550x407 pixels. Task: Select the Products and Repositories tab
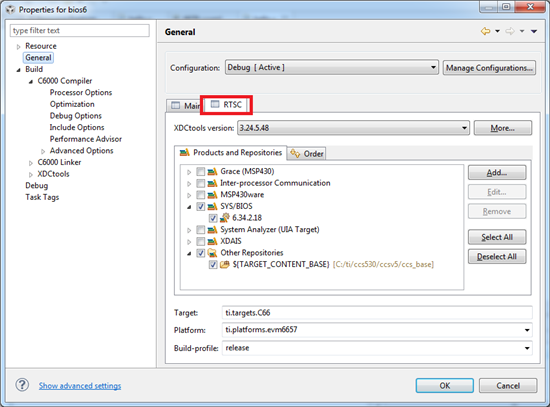coord(231,153)
